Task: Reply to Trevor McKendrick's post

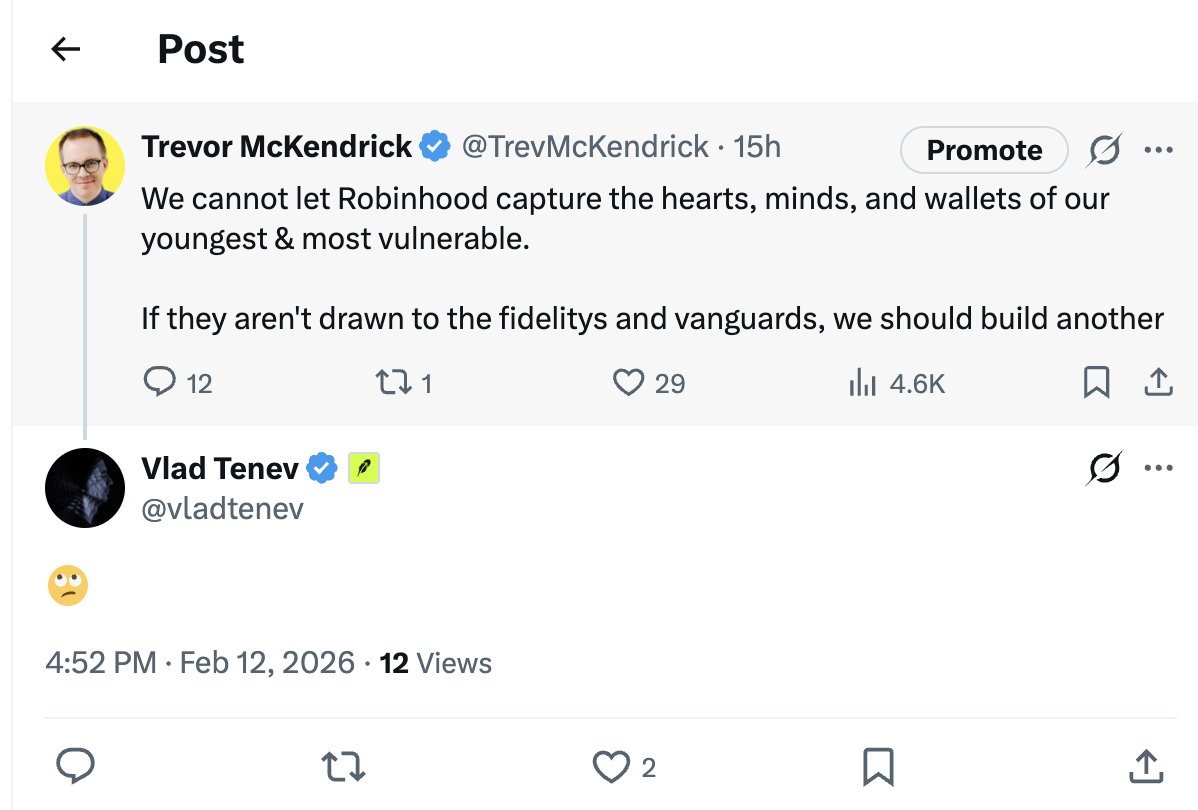Action: click(160, 382)
